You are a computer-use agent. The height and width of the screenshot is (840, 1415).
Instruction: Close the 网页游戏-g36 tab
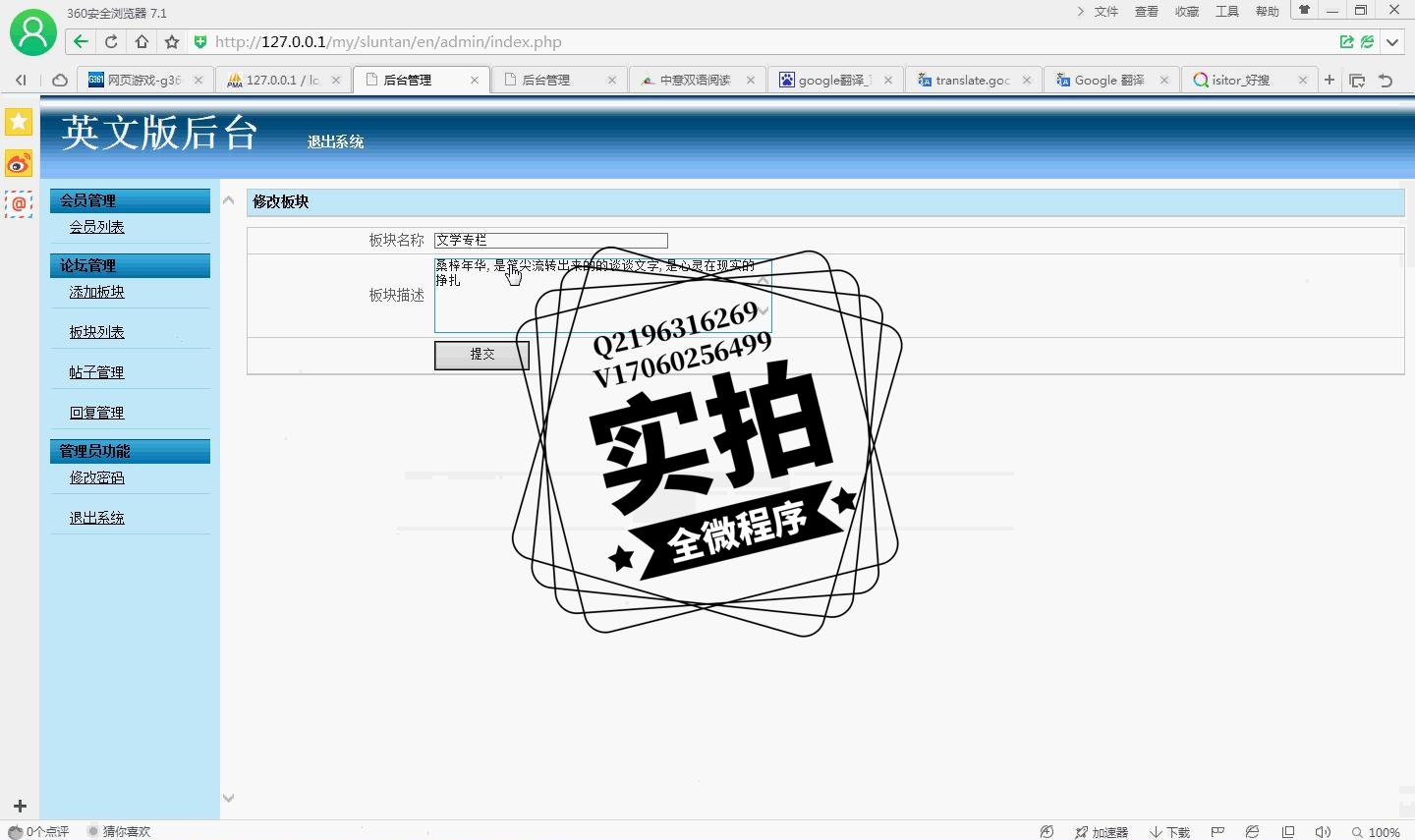pyautogui.click(x=198, y=81)
